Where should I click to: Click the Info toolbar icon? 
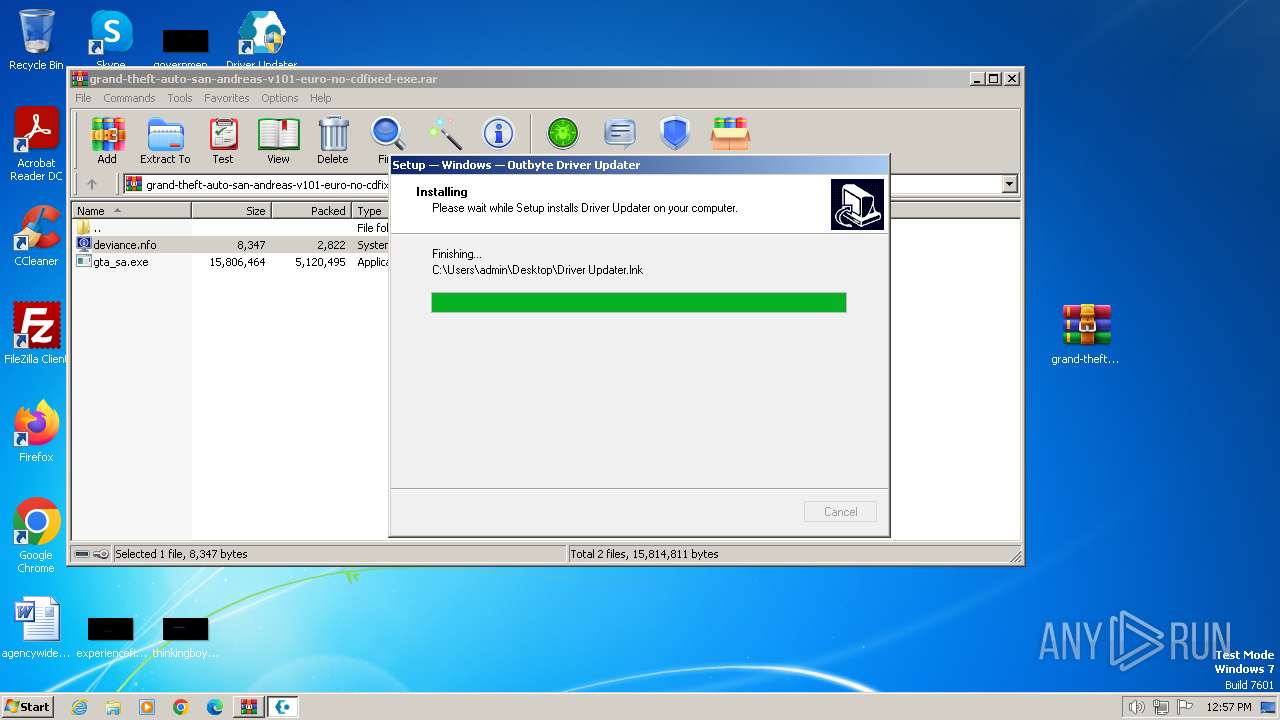(498, 133)
